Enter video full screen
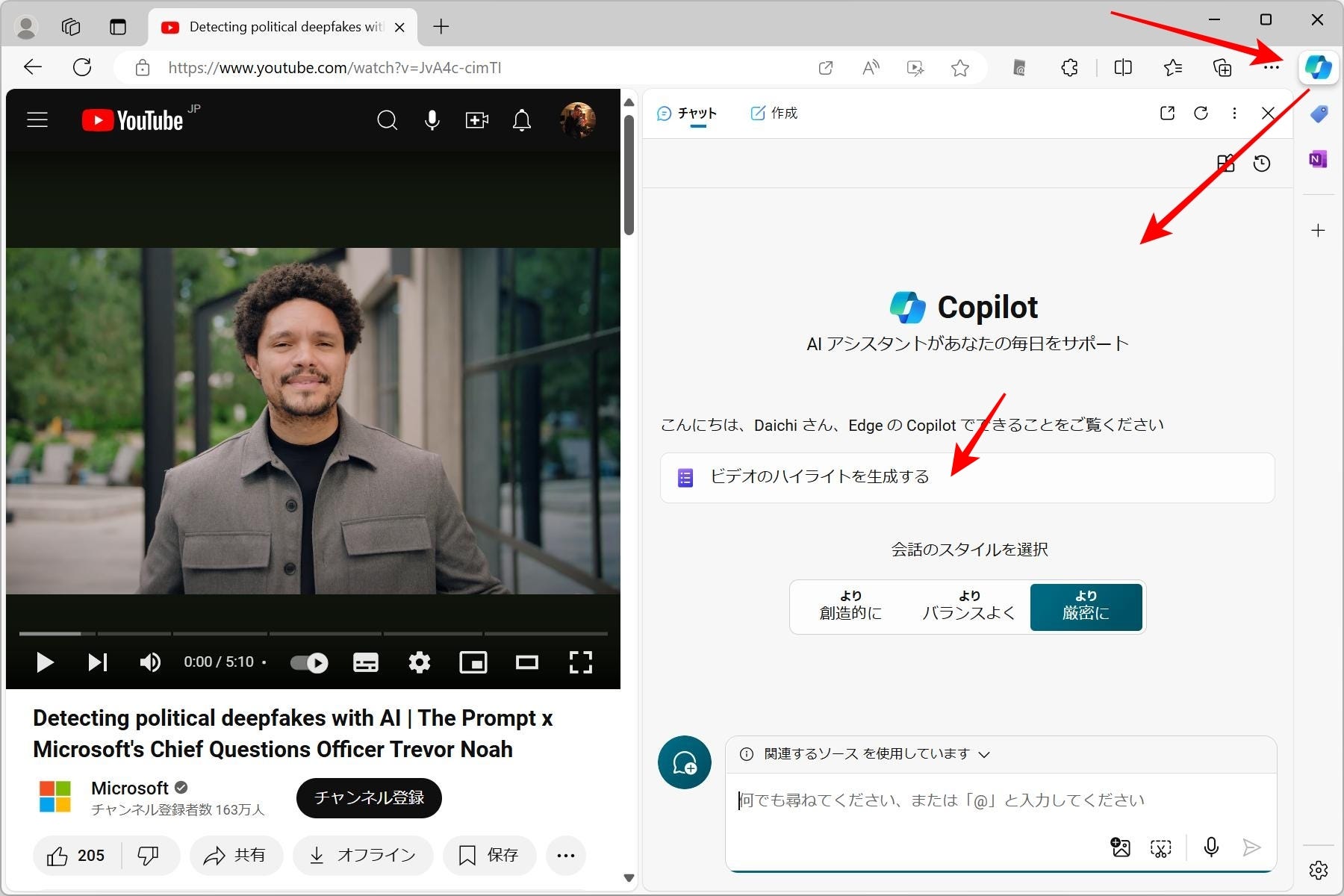This screenshot has width=1344, height=896. point(581,662)
